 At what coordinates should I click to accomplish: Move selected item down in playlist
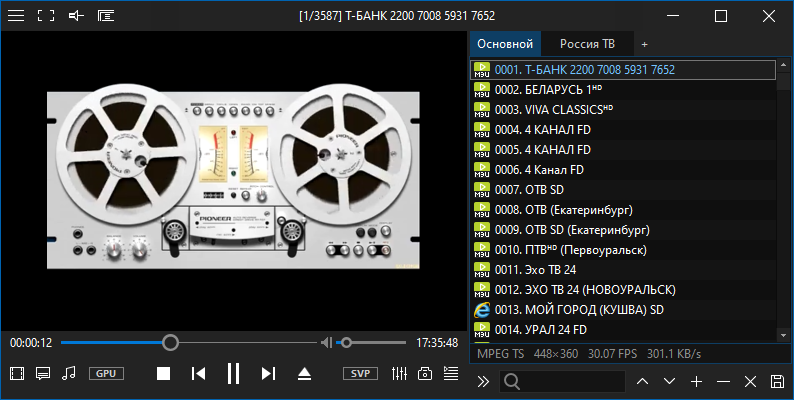click(x=669, y=381)
